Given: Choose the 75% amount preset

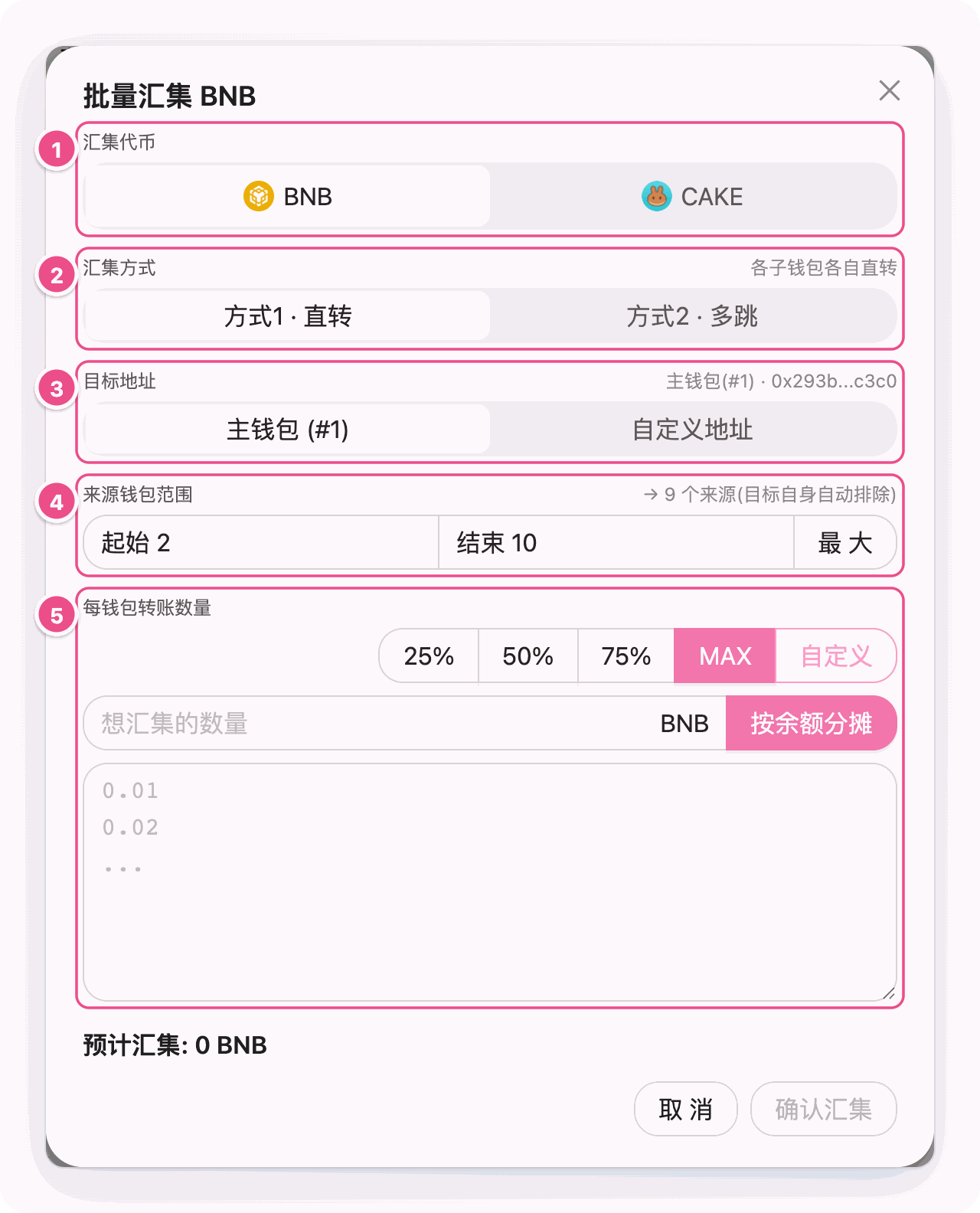Looking at the screenshot, I should tap(626, 656).
